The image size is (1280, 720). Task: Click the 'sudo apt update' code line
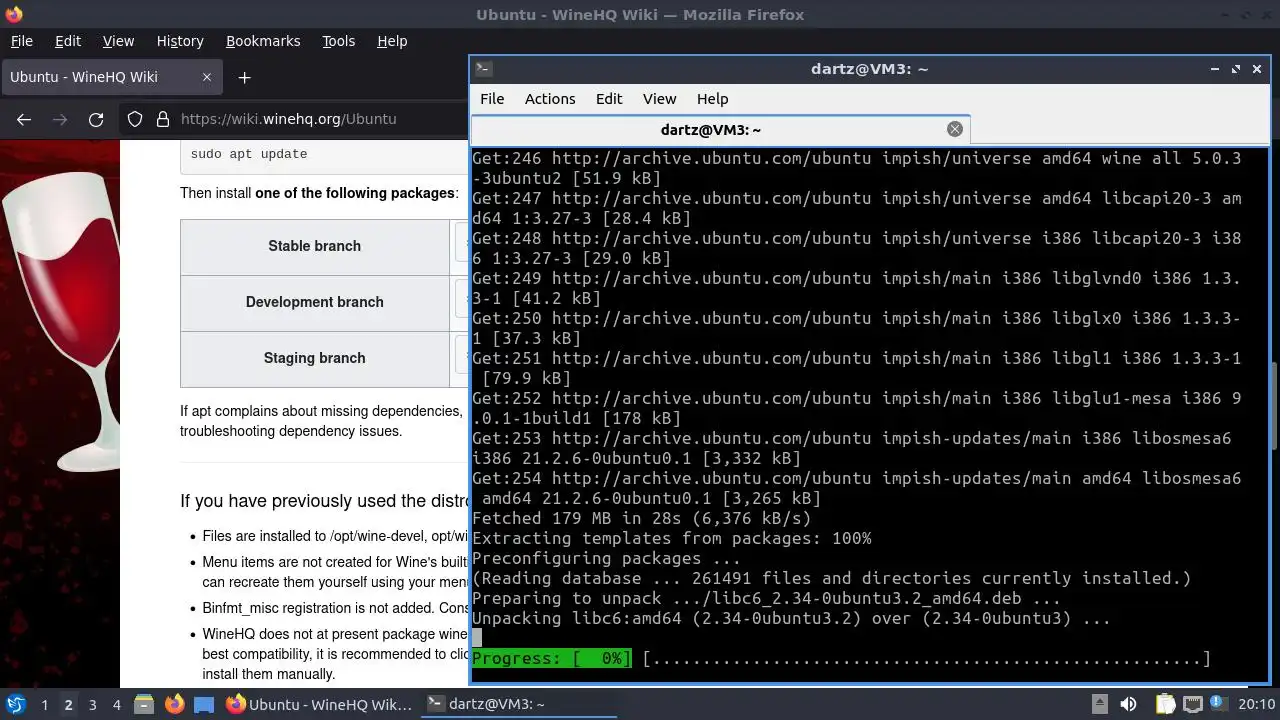tap(249, 154)
